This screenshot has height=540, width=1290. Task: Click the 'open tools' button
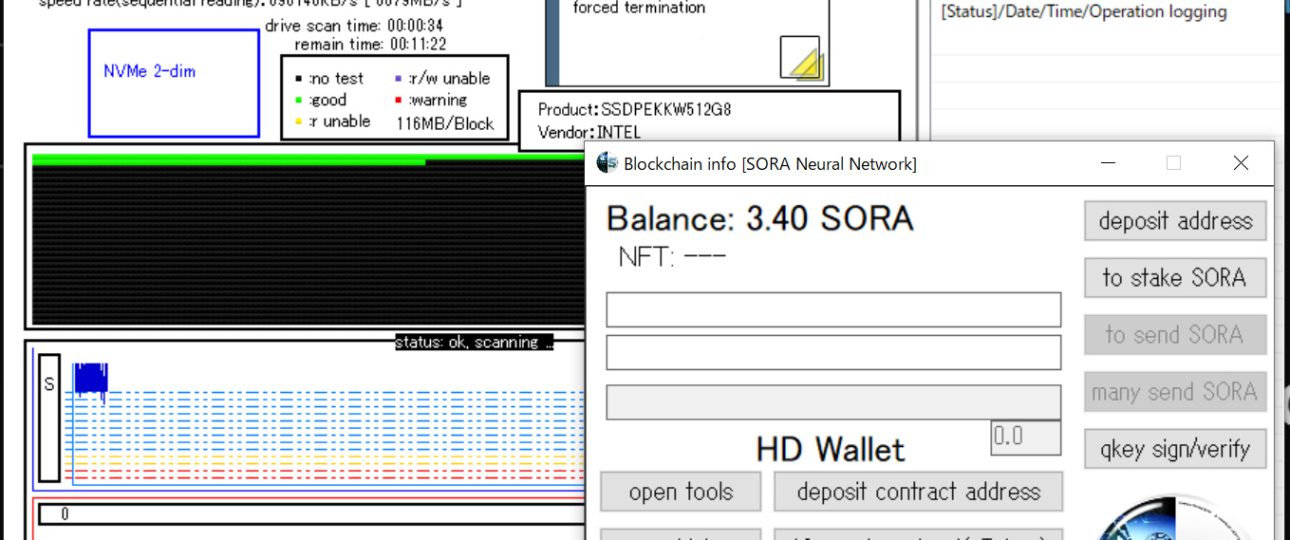click(x=681, y=492)
